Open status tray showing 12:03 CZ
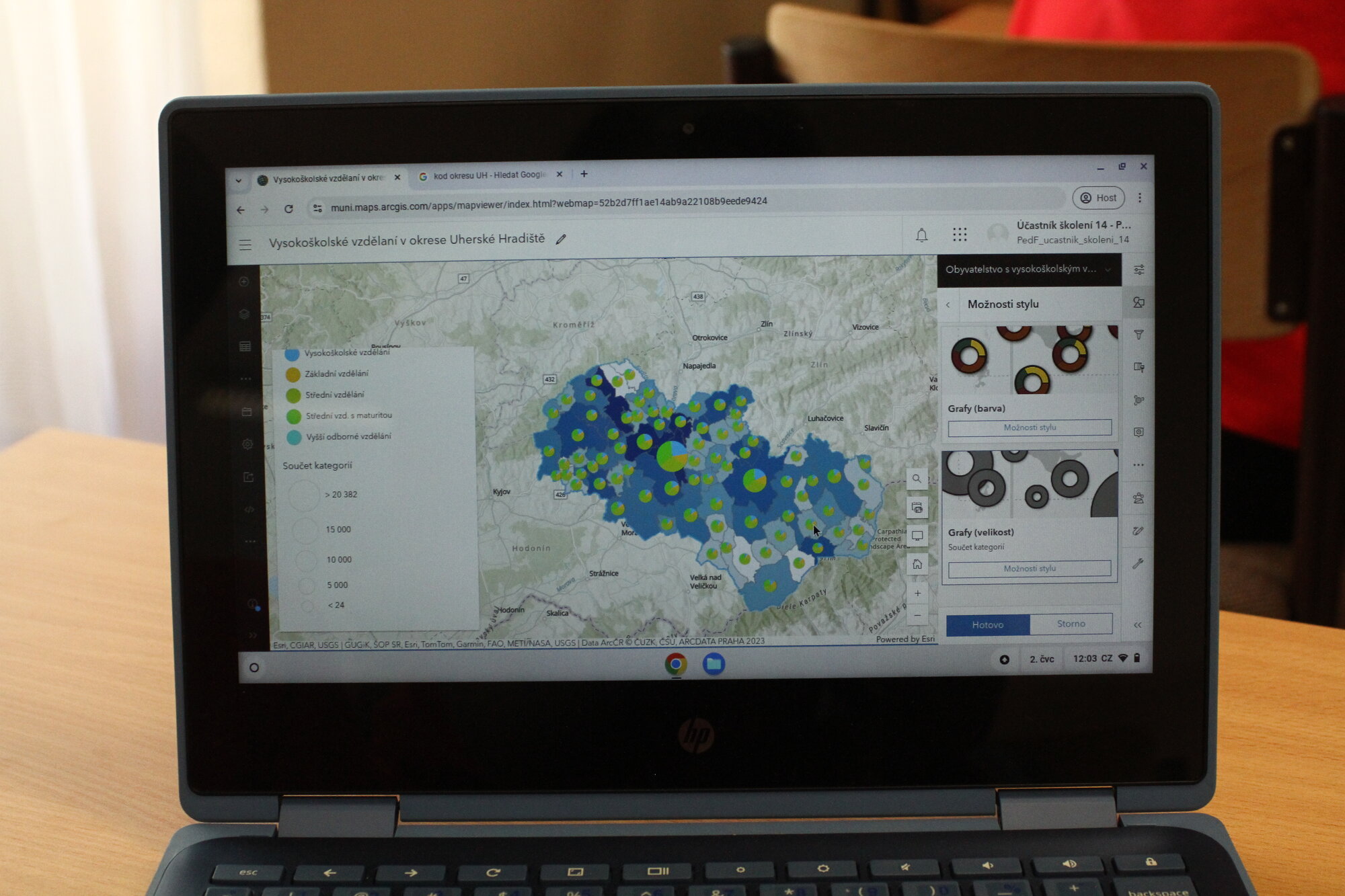1345x896 pixels. point(1106,659)
